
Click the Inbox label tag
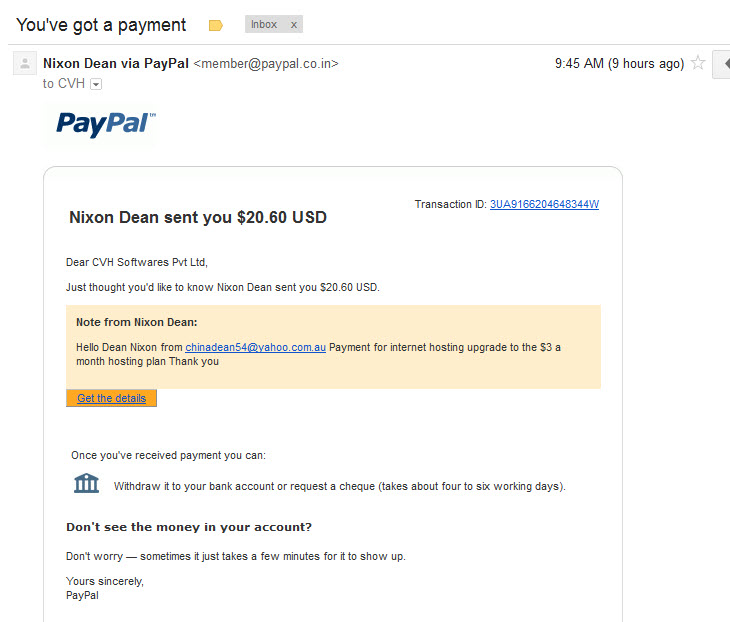pos(264,24)
